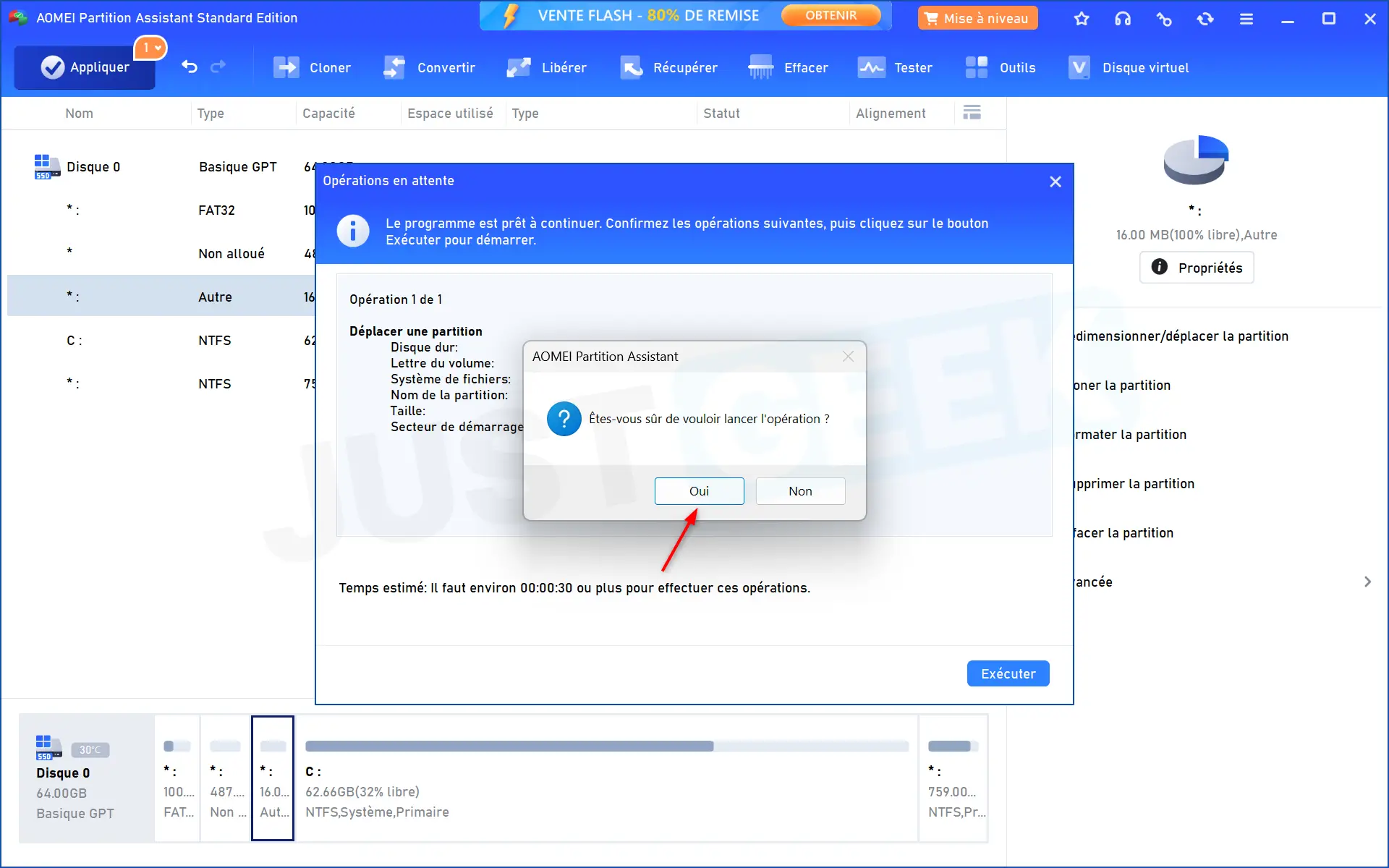The width and height of the screenshot is (1389, 868).
Task: Select the 16.0 MB Autre partition block
Action: pos(273,778)
